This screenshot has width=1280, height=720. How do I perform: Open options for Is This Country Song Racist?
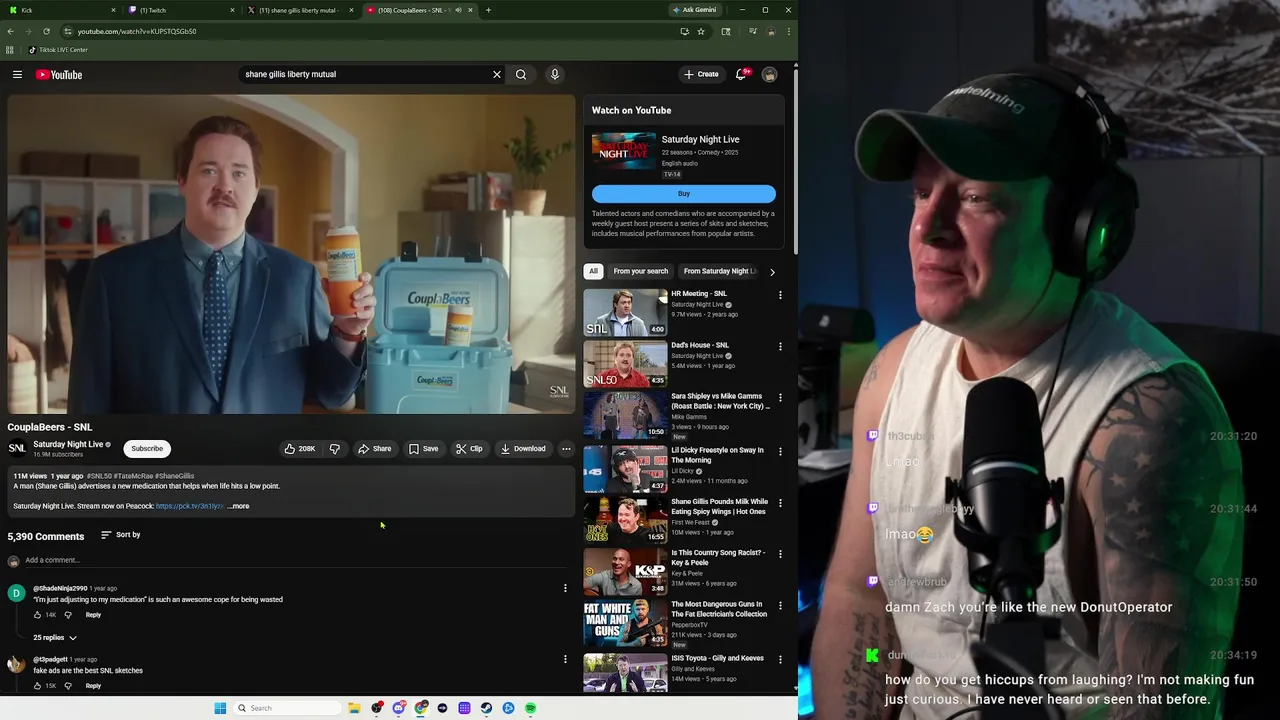(780, 554)
